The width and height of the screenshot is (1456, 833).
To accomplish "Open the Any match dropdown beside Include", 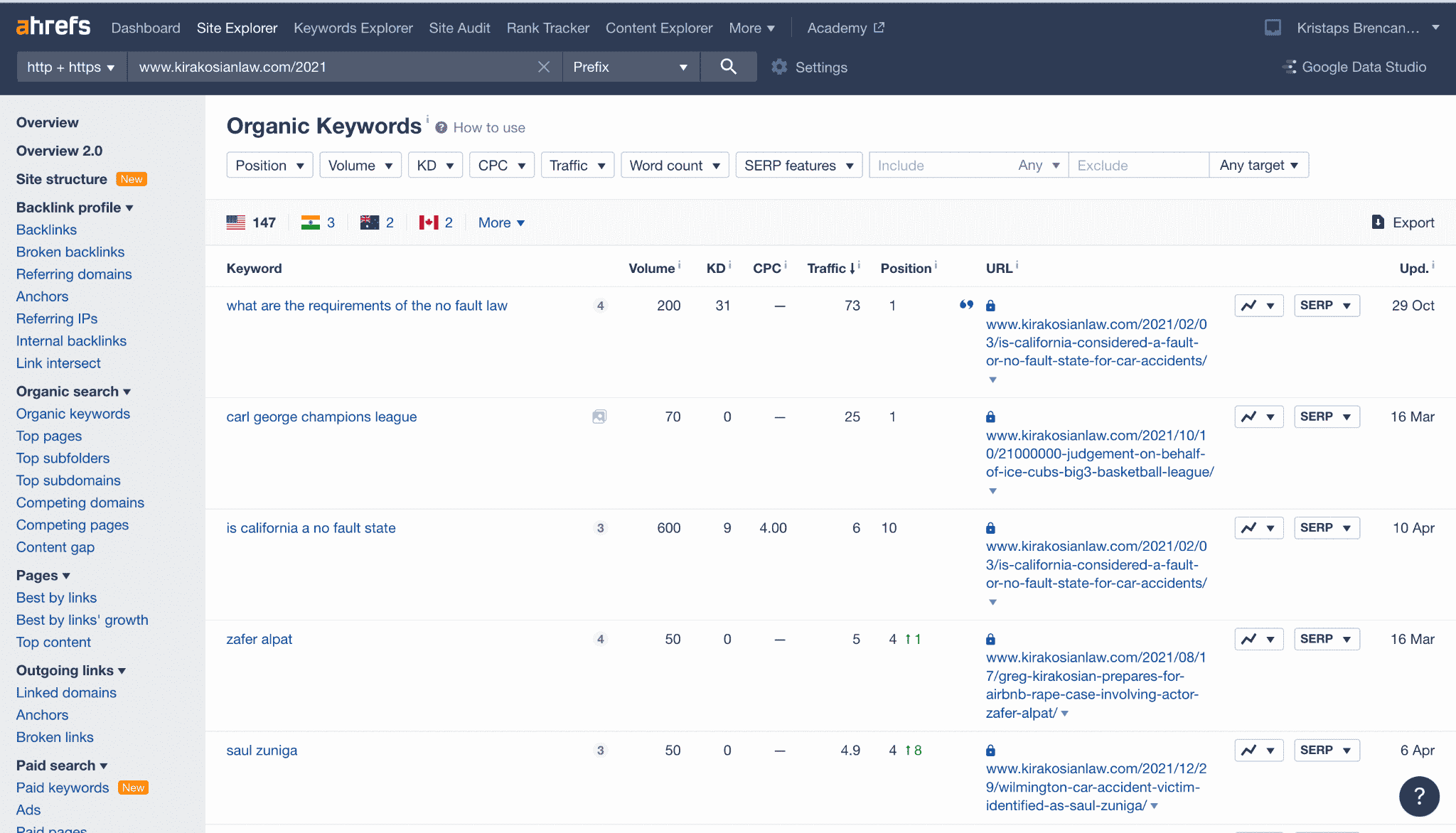I will (1039, 165).
